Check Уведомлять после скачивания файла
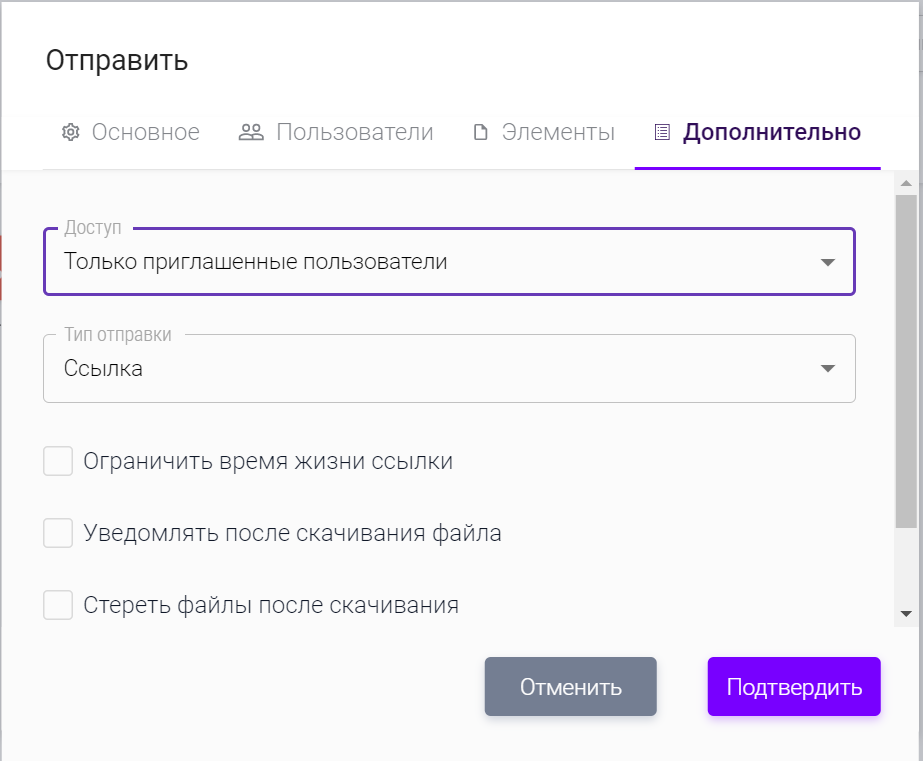Screen dimensions: 923x761 59,533
